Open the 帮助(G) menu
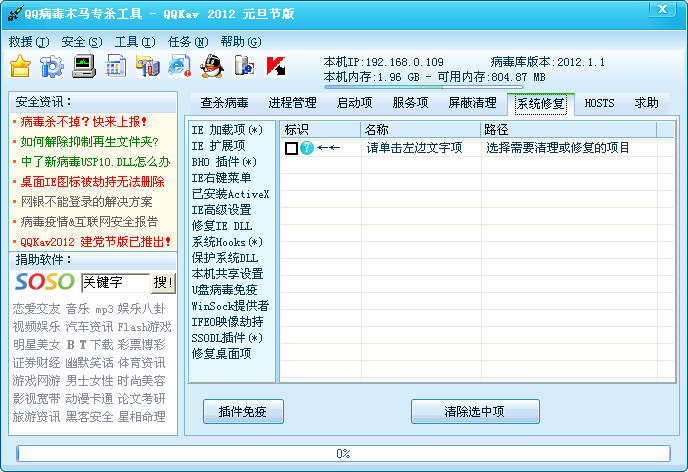This screenshot has height=472, width=688. (241, 42)
